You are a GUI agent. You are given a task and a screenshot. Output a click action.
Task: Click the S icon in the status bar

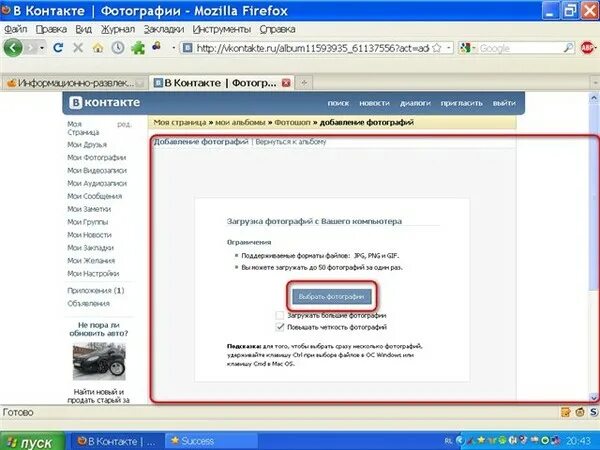point(593,412)
